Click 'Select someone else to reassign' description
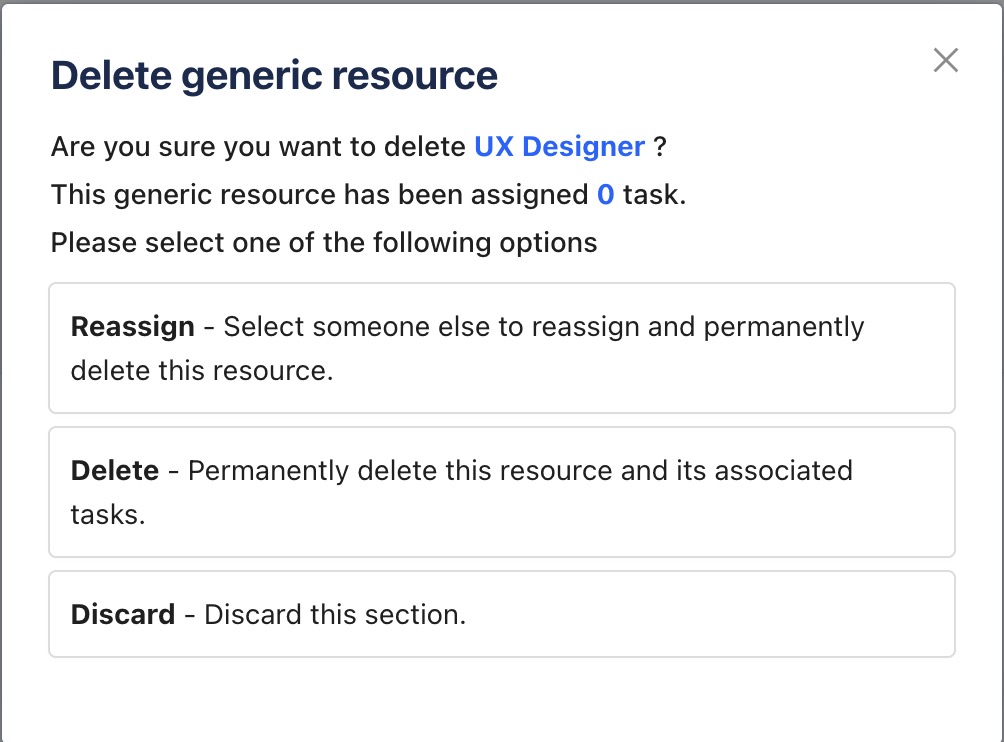 coord(543,327)
